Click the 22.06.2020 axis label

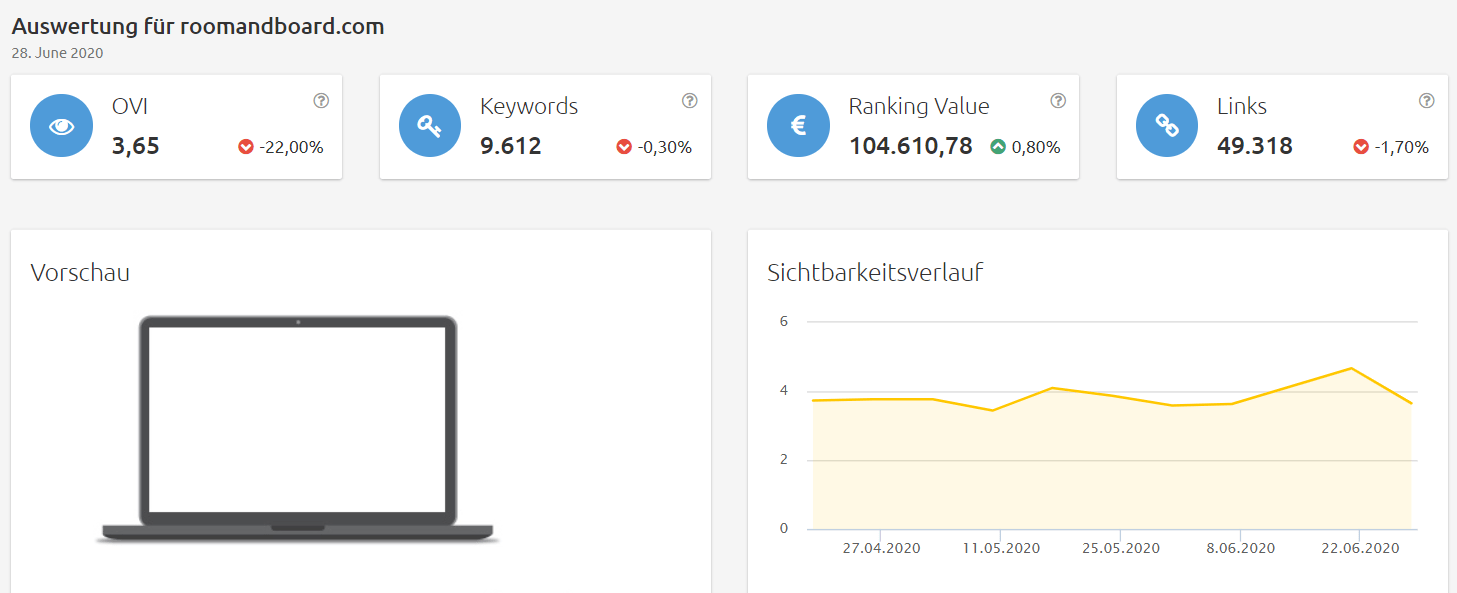(x=1360, y=548)
